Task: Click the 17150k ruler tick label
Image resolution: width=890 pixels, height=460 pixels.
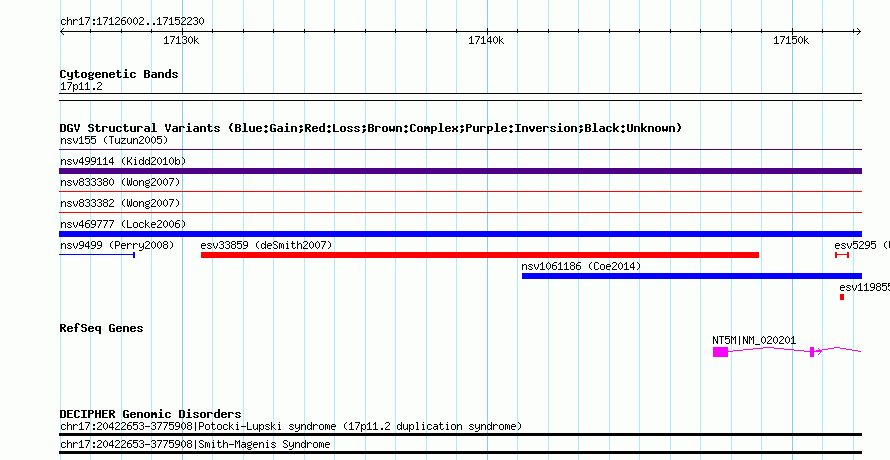Action: (x=791, y=40)
